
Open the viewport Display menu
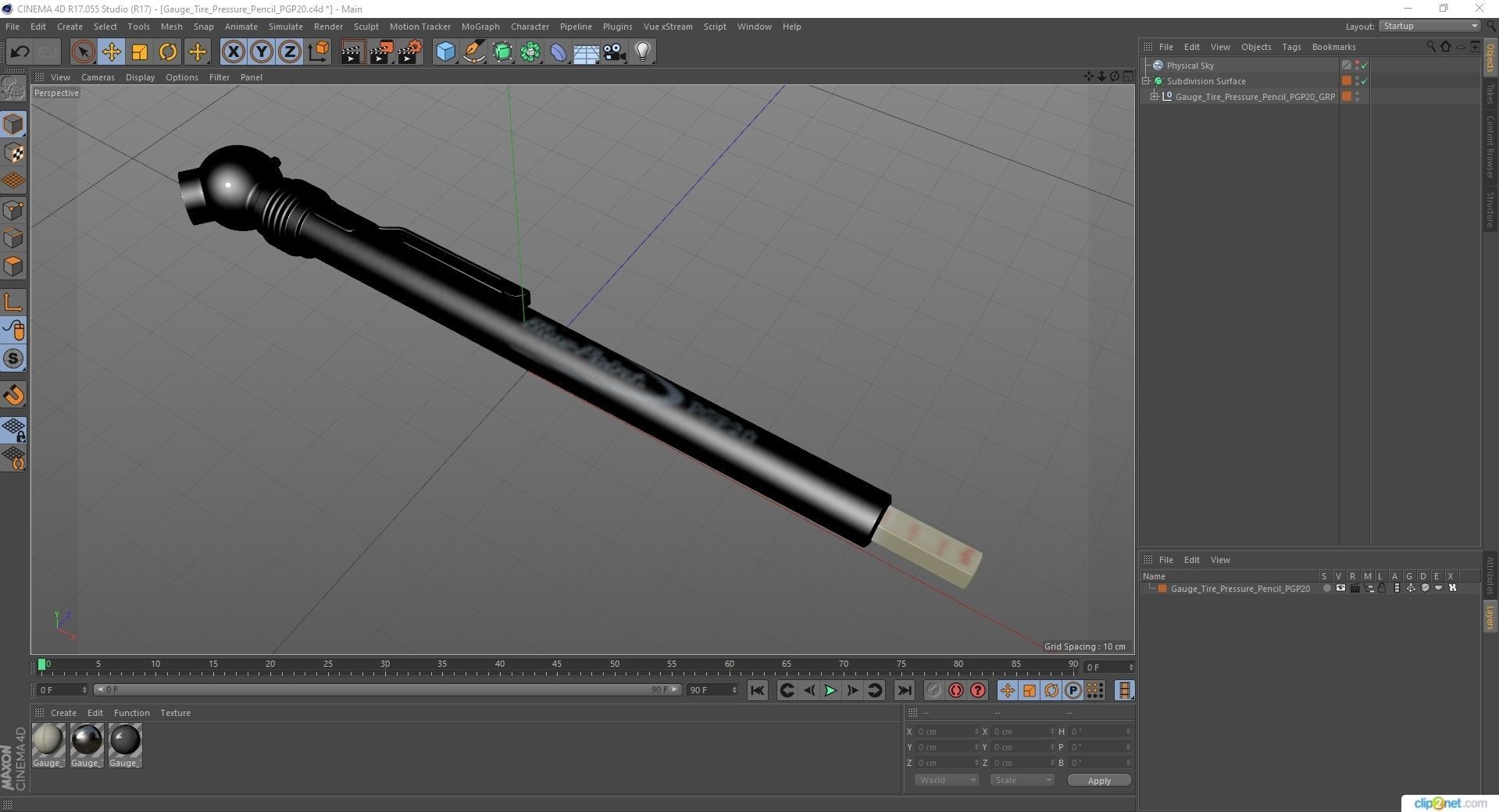click(x=140, y=77)
